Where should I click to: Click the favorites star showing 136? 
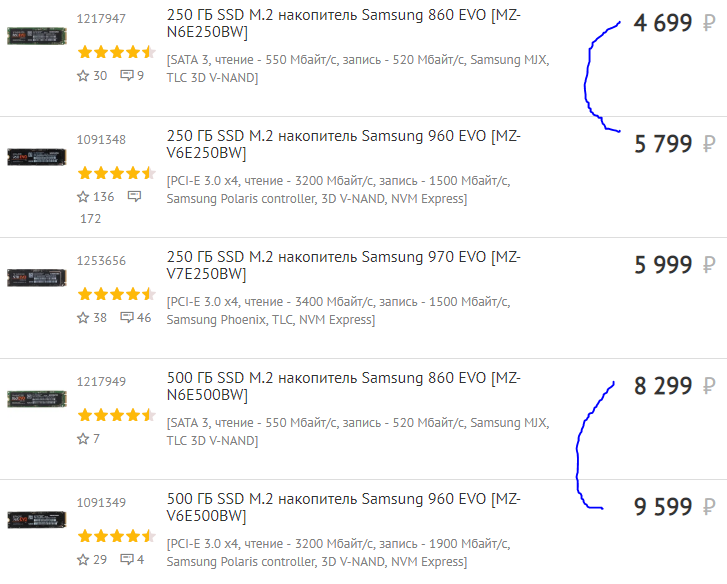(83, 197)
